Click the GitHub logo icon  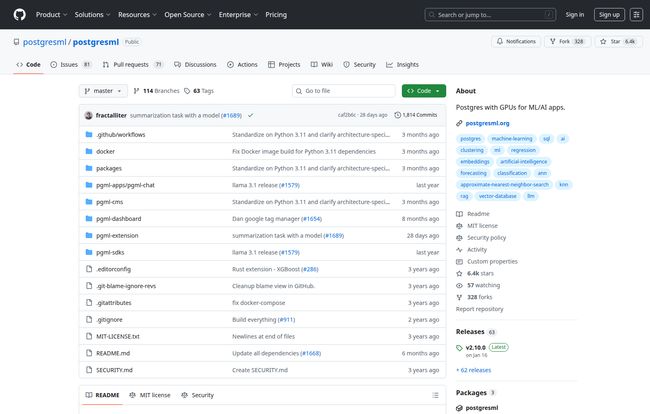click(x=19, y=15)
